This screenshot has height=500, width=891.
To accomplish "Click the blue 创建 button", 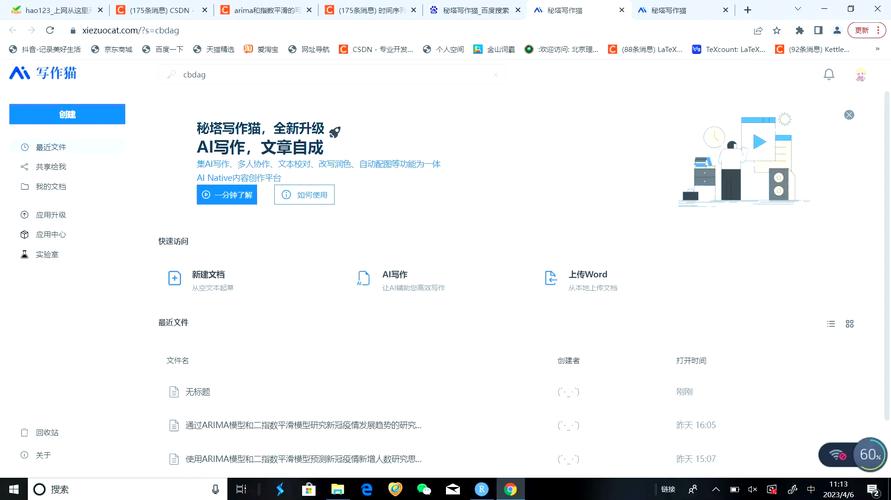I will click(x=67, y=114).
